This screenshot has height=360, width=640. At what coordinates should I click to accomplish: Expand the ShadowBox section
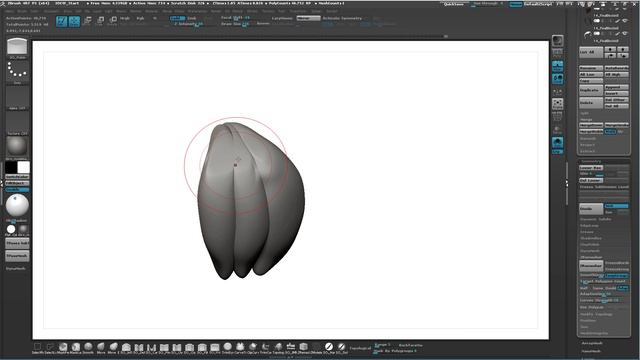(591, 238)
